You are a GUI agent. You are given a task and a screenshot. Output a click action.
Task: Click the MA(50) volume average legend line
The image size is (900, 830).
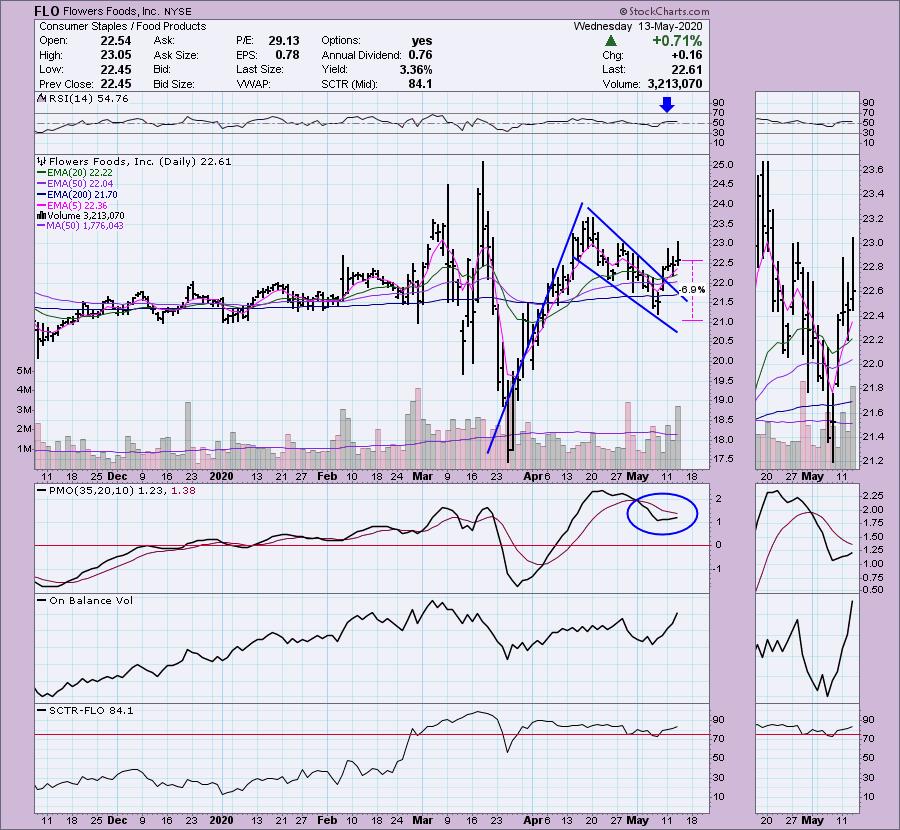tap(41, 226)
